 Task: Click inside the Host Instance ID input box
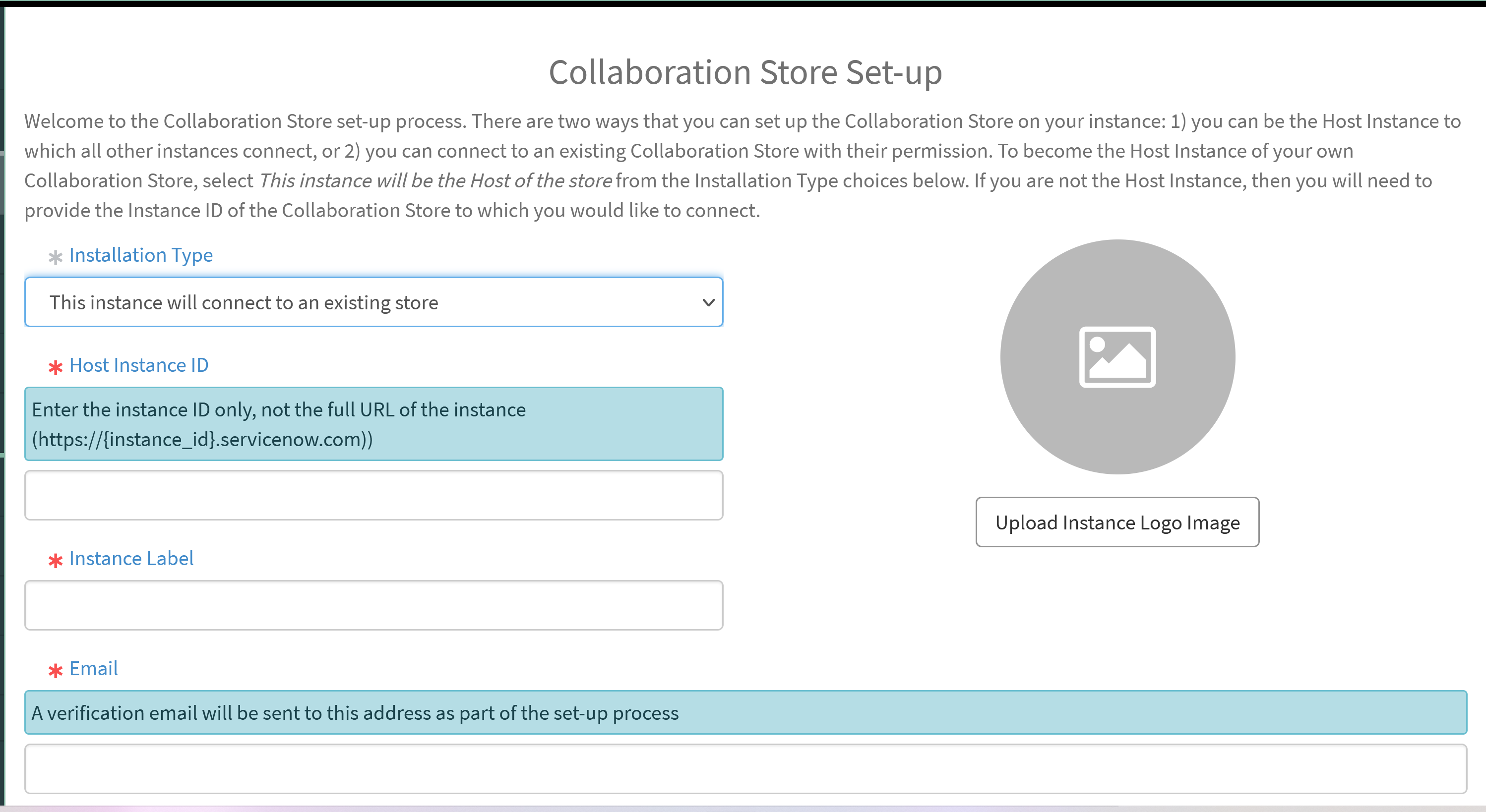(x=374, y=495)
